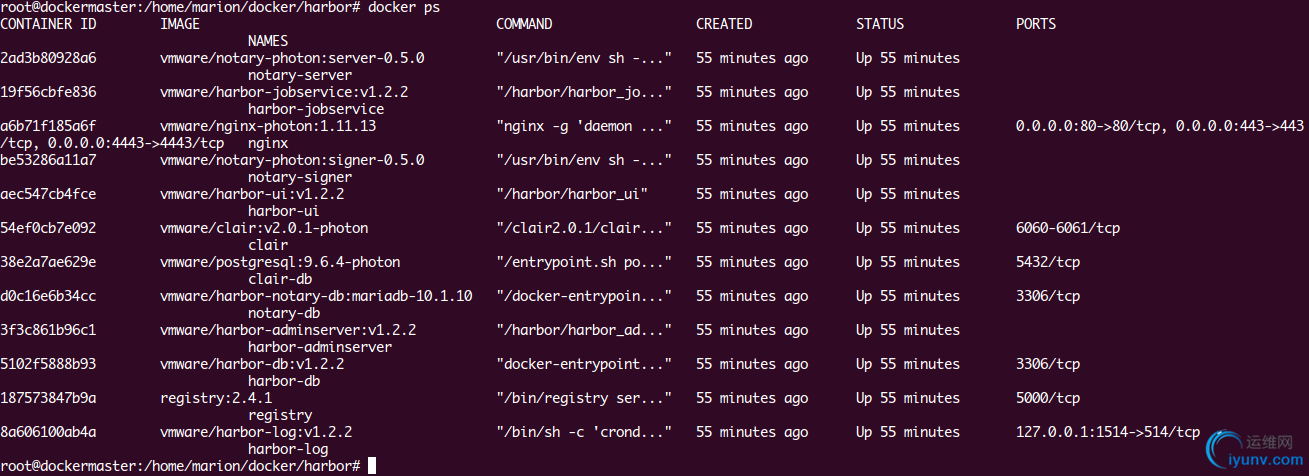The height and width of the screenshot is (476, 1309).
Task: Click the CREATED column header
Action: point(724,24)
